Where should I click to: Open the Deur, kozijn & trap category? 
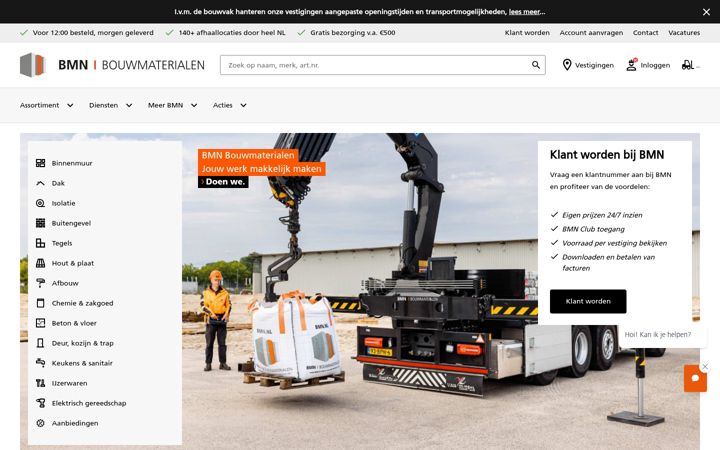pyautogui.click(x=83, y=343)
